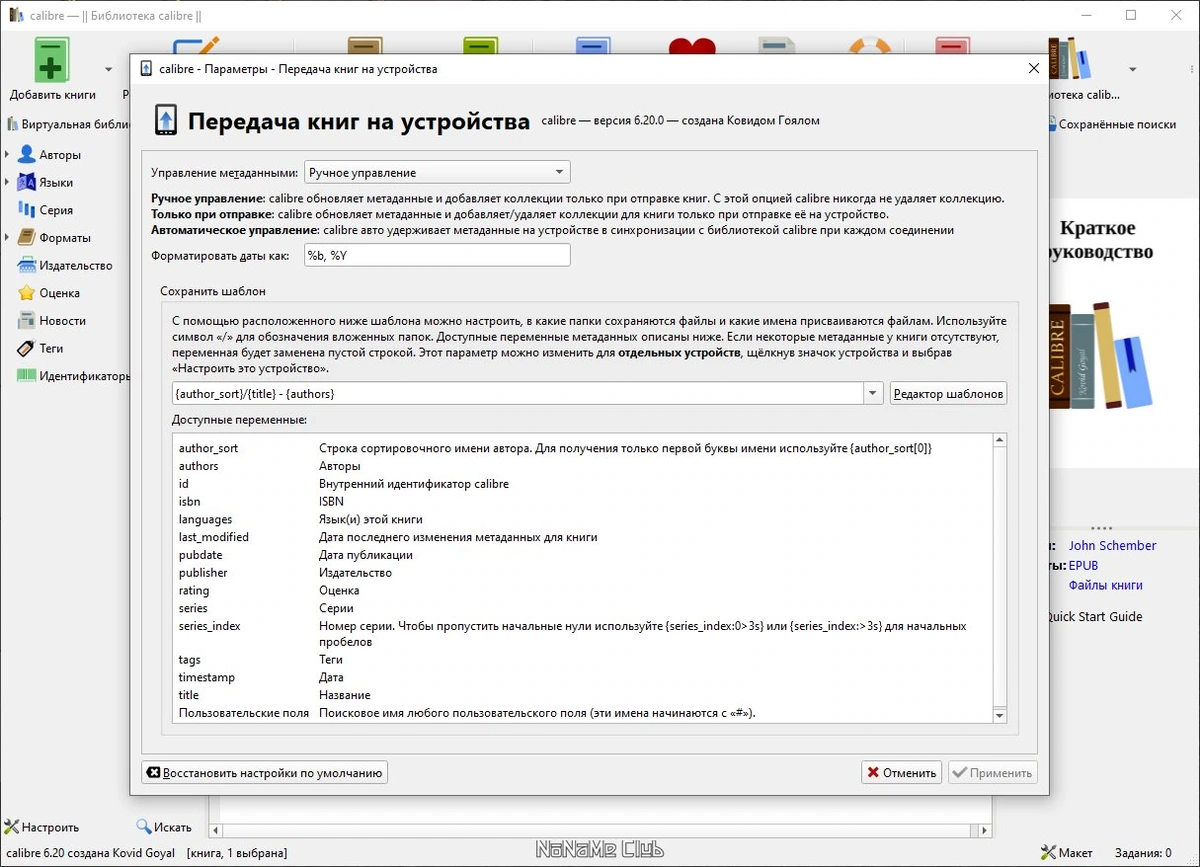Open the John Schember author link
1200x867 pixels.
[1112, 546]
